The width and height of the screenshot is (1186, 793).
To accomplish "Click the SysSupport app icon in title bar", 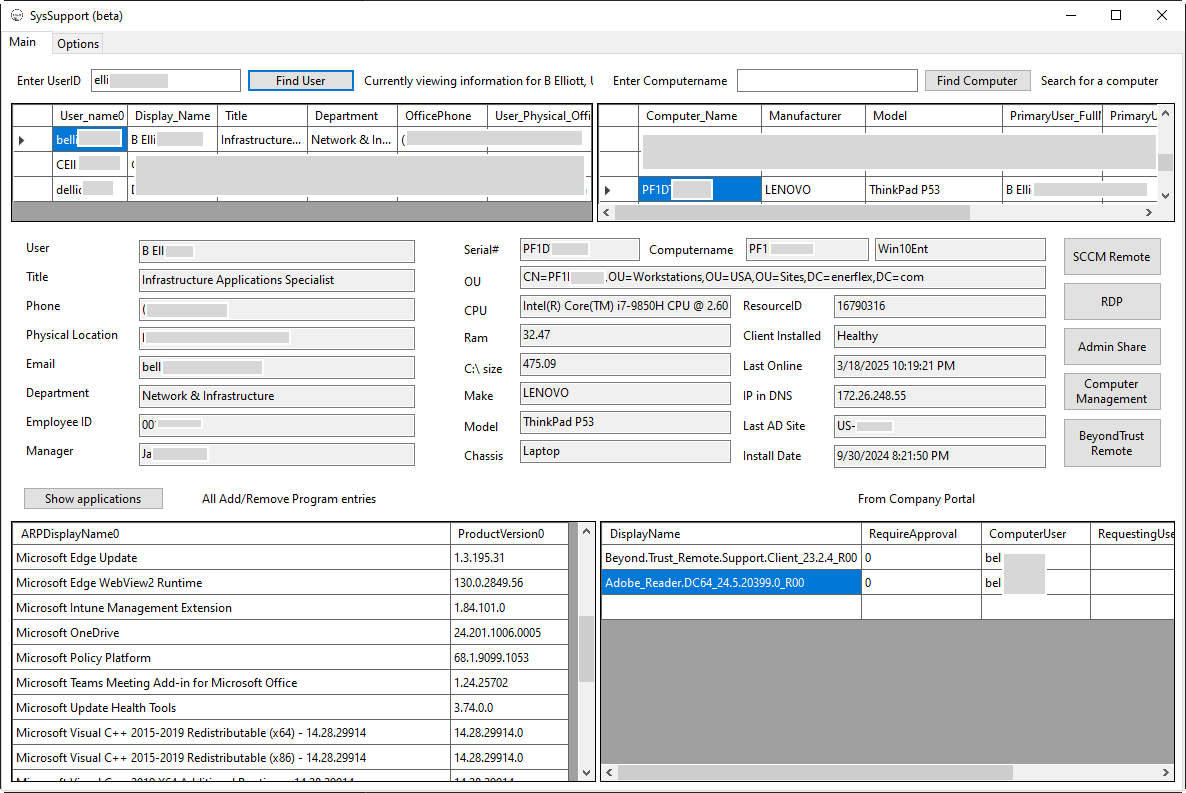I will [17, 16].
